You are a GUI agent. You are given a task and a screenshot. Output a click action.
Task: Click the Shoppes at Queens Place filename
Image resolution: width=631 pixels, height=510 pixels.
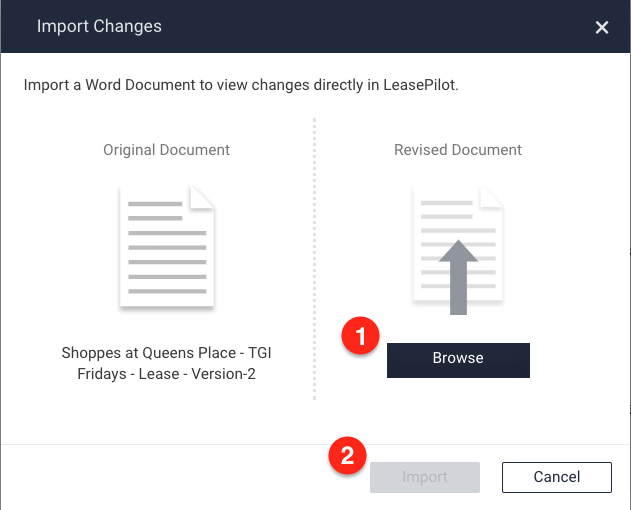166,353
